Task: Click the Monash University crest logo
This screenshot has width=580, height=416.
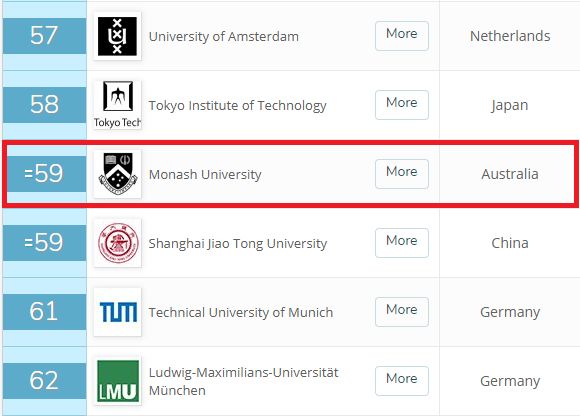Action: coord(117,174)
